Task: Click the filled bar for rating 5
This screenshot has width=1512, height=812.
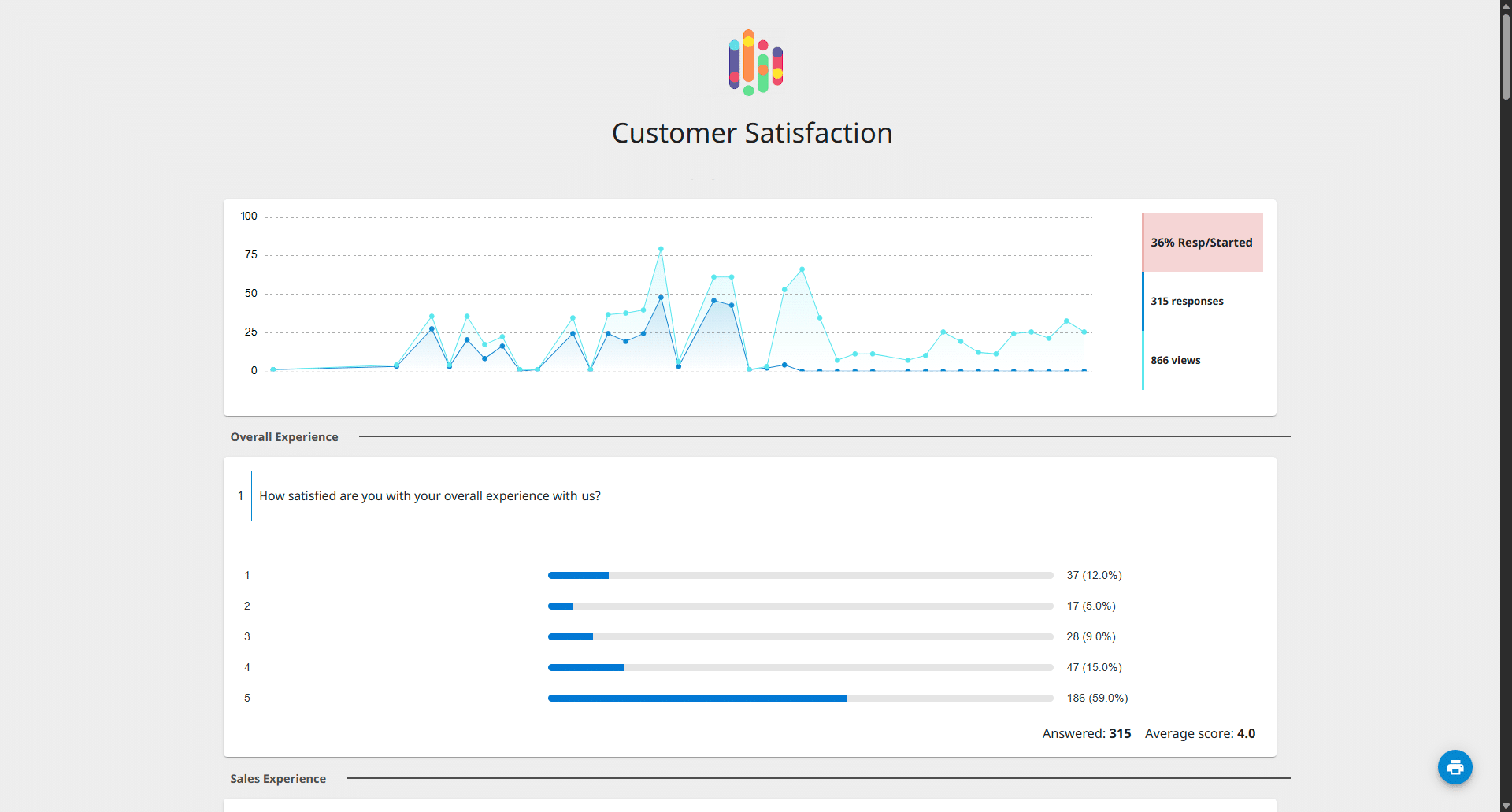Action: [x=697, y=699]
